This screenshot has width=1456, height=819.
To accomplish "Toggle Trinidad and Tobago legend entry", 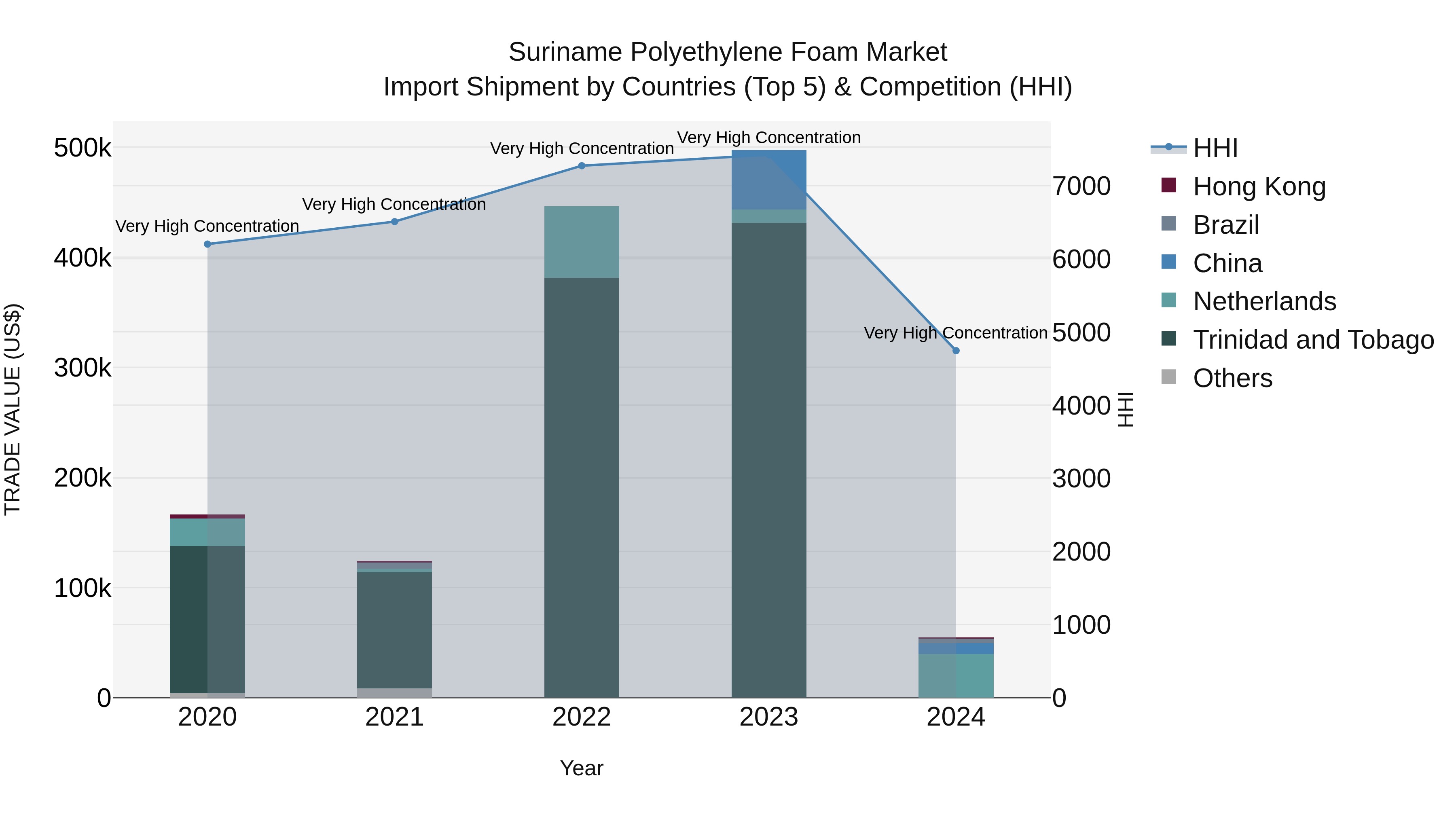I will point(1297,339).
